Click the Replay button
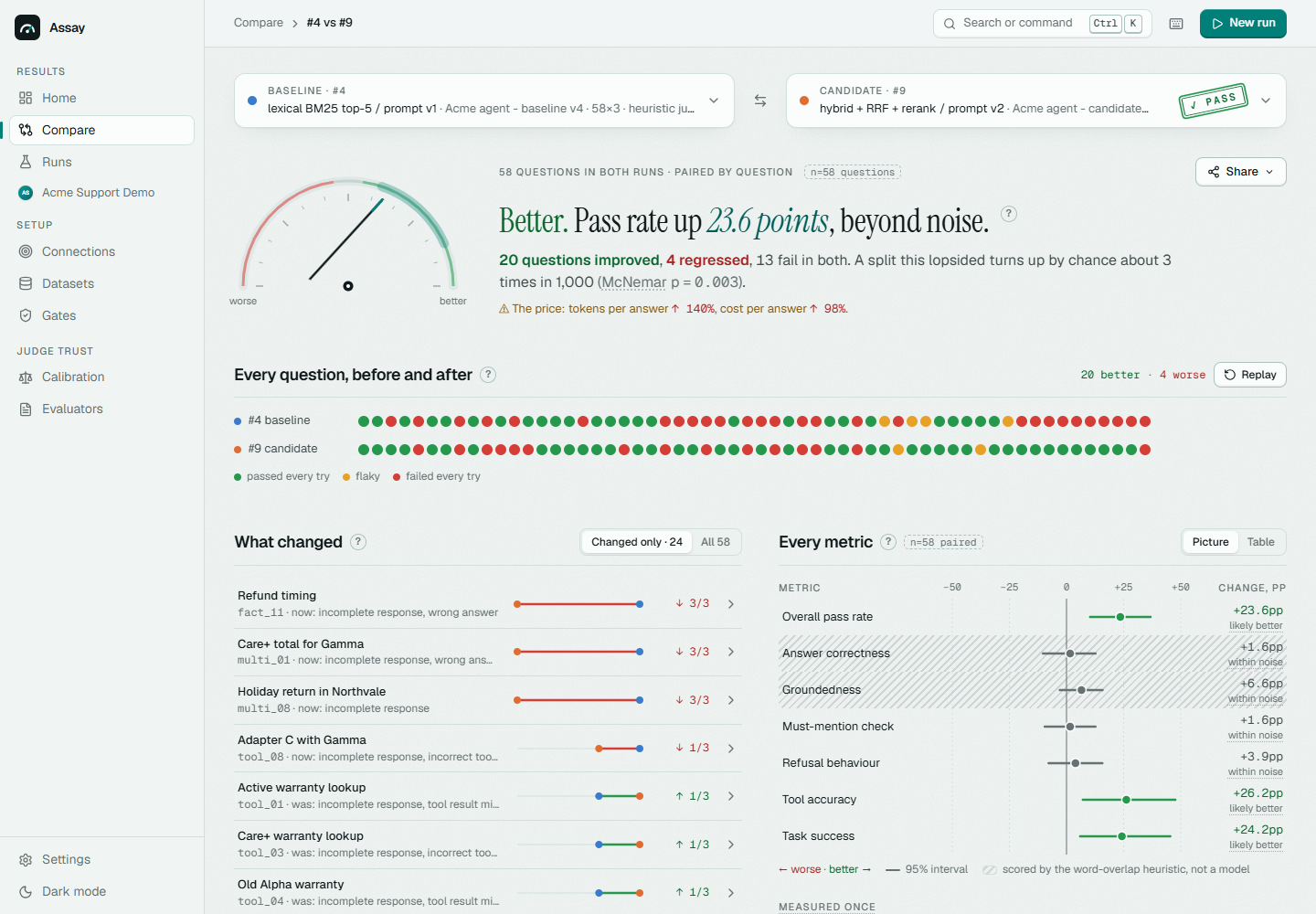 [1250, 375]
